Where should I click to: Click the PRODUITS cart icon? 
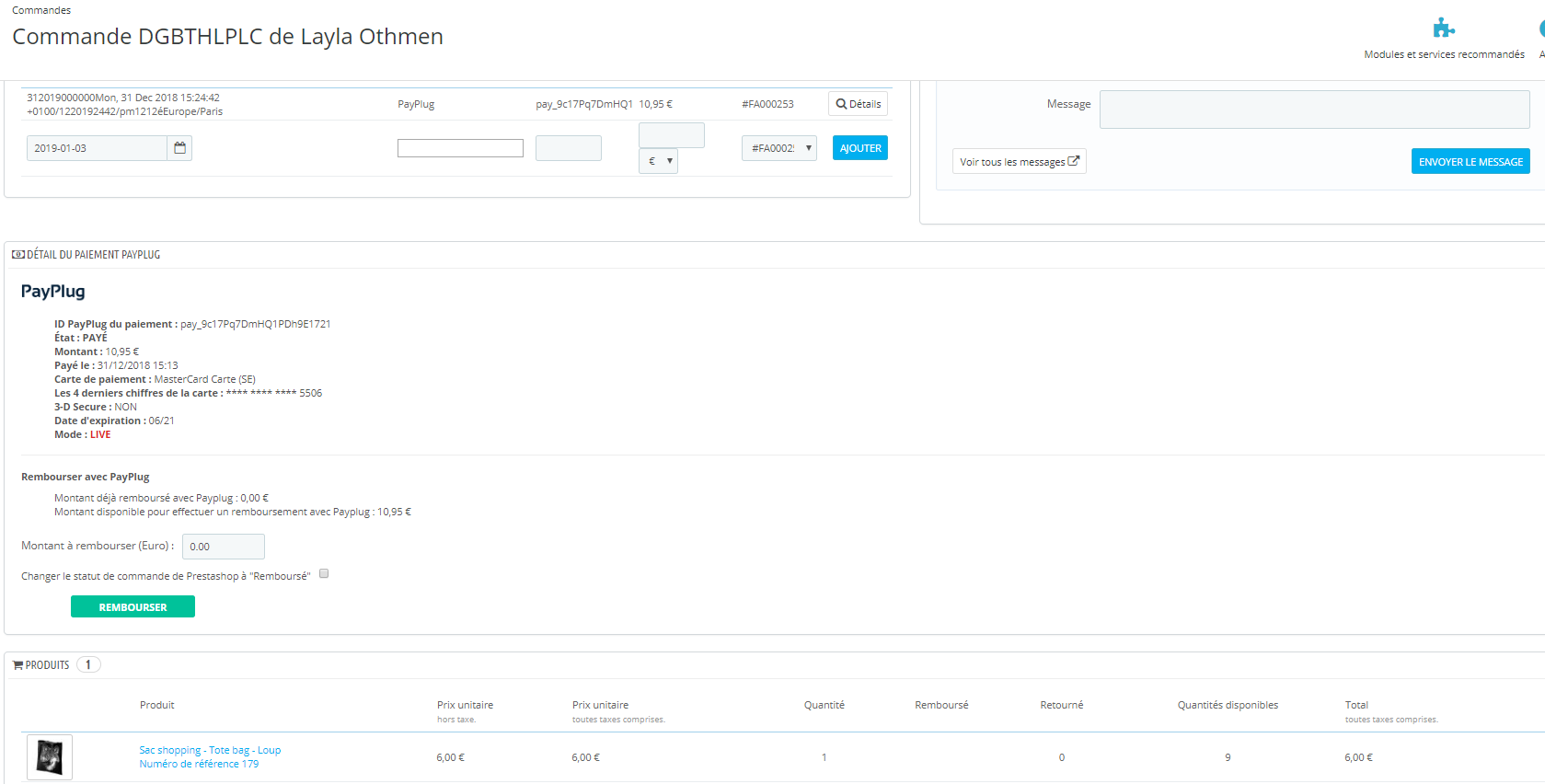pyautogui.click(x=17, y=665)
